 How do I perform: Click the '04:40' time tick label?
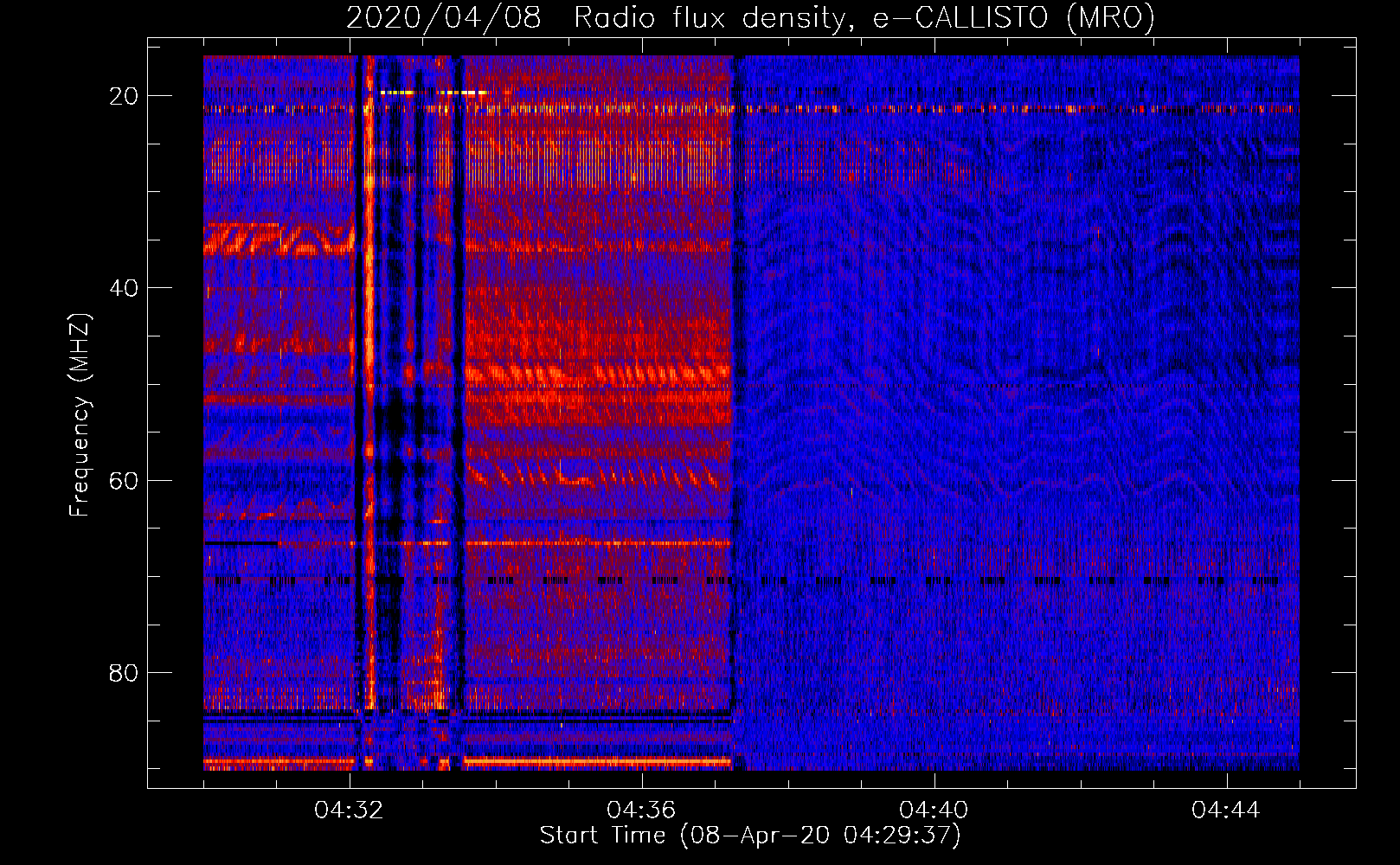tap(934, 811)
